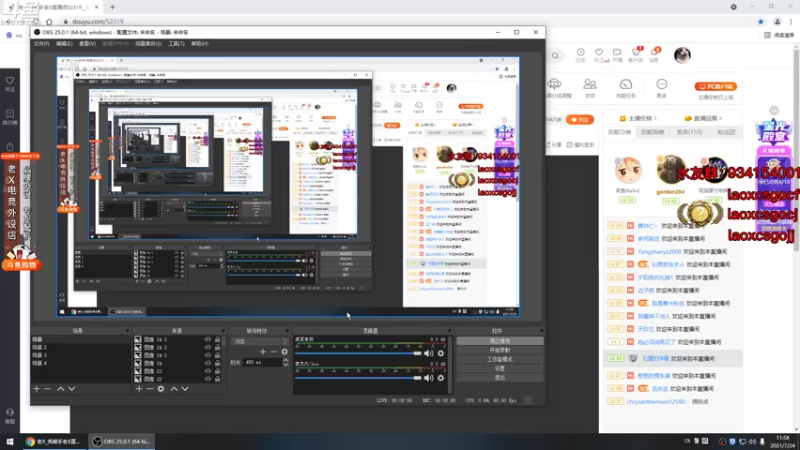The image size is (800, 450).
Task: Open source properties gear in the Sources panel
Action: click(161, 389)
